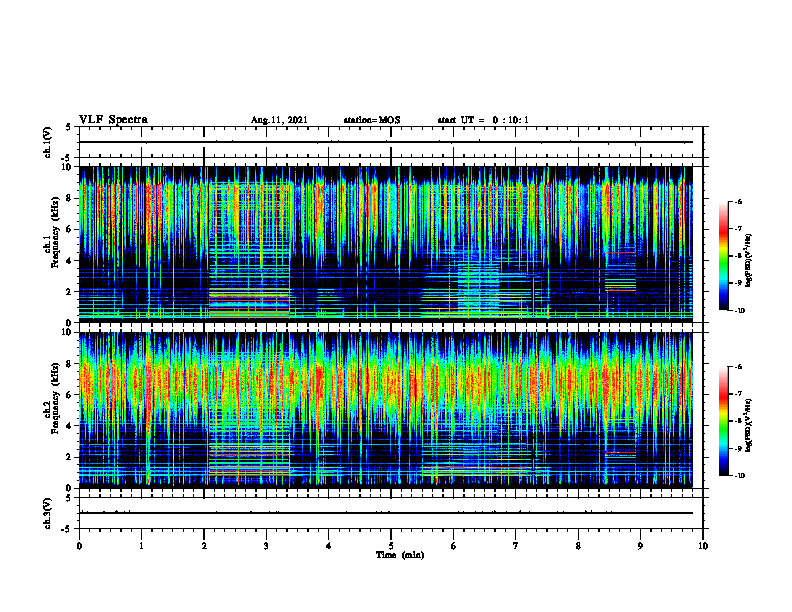
Task: Click the ch.2 spectrogram colorbar
Action: click(724, 421)
